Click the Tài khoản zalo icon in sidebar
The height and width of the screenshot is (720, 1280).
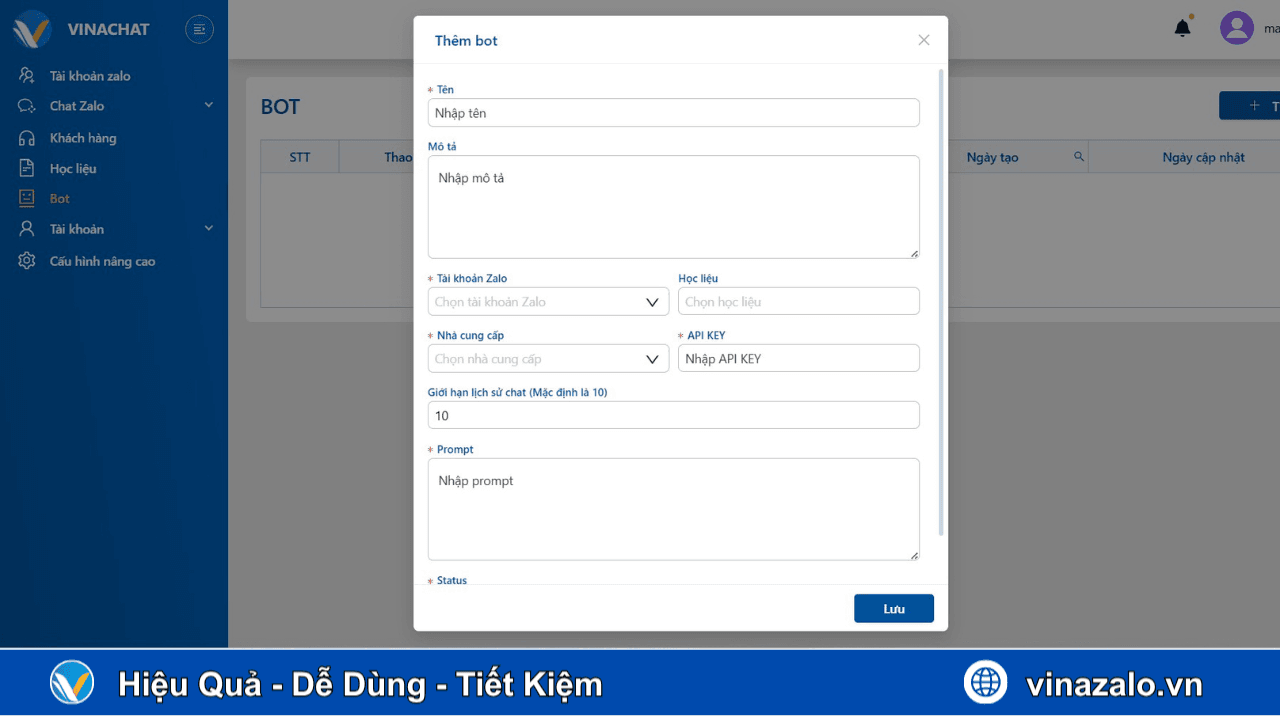27,75
